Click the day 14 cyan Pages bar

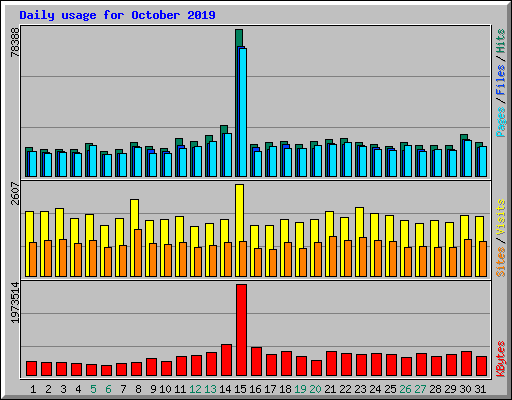pos(228,155)
